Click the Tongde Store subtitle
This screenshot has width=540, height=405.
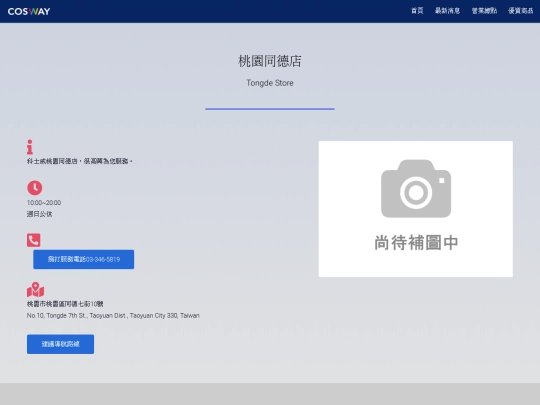pos(270,83)
